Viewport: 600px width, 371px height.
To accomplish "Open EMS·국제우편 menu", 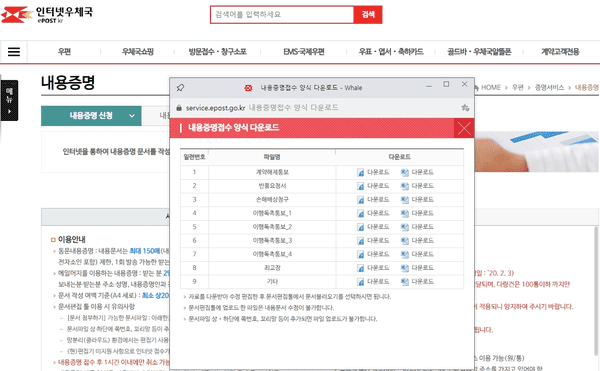I will 304,52.
